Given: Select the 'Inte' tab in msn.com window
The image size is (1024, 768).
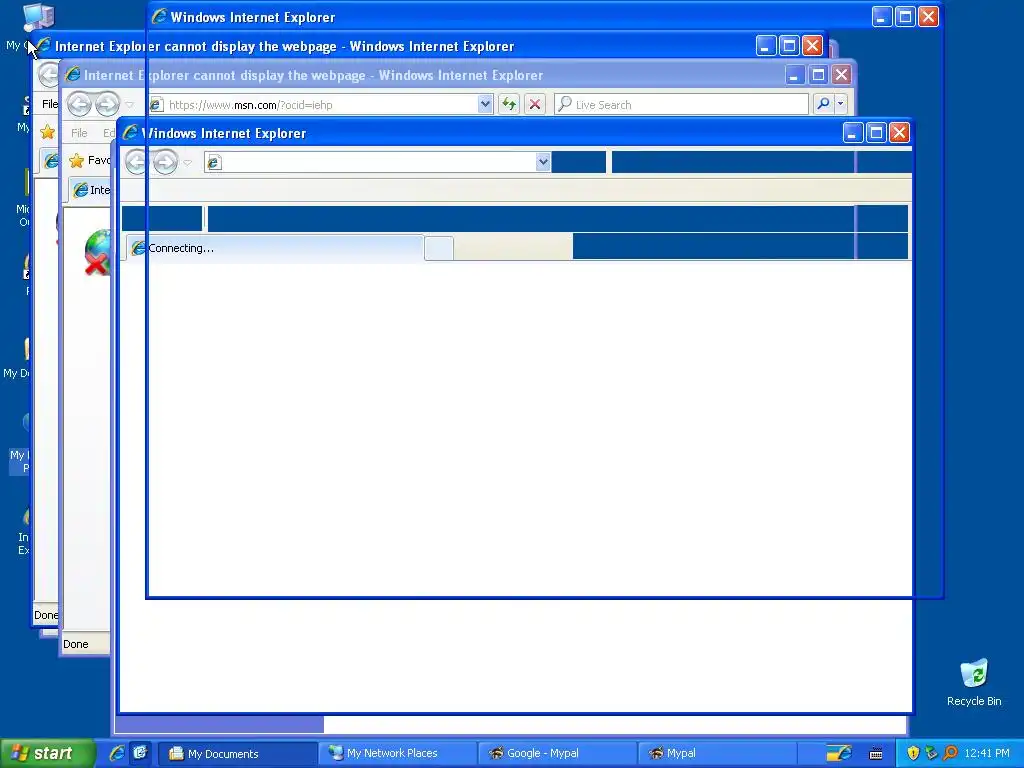Looking at the screenshot, I should point(90,190).
